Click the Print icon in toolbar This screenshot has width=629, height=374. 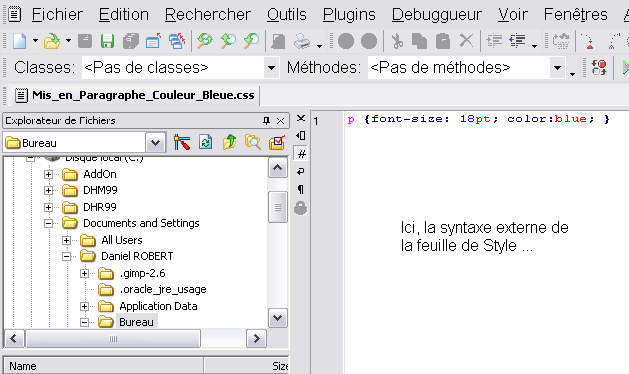tap(302, 41)
